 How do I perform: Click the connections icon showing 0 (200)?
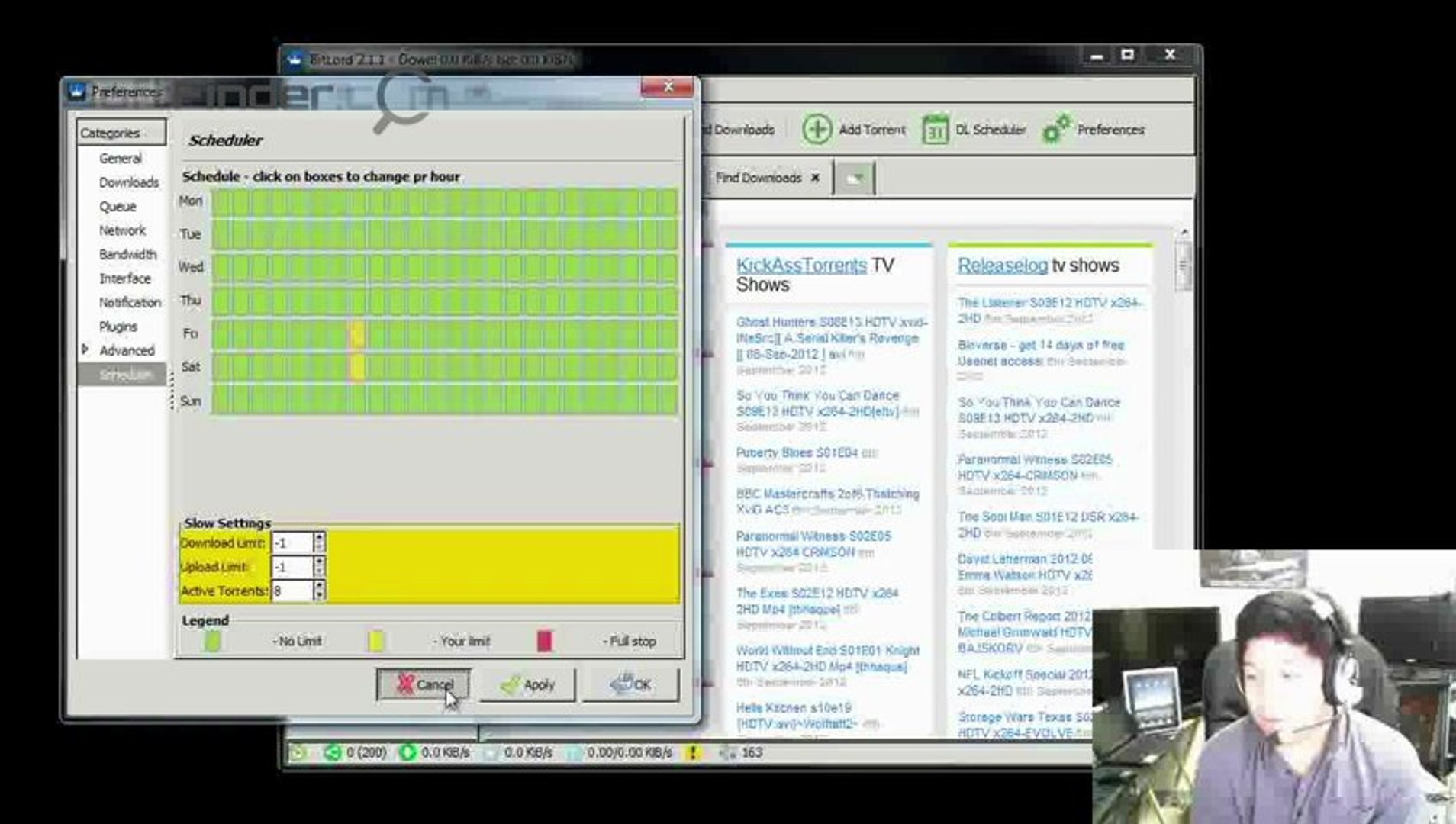tap(332, 753)
